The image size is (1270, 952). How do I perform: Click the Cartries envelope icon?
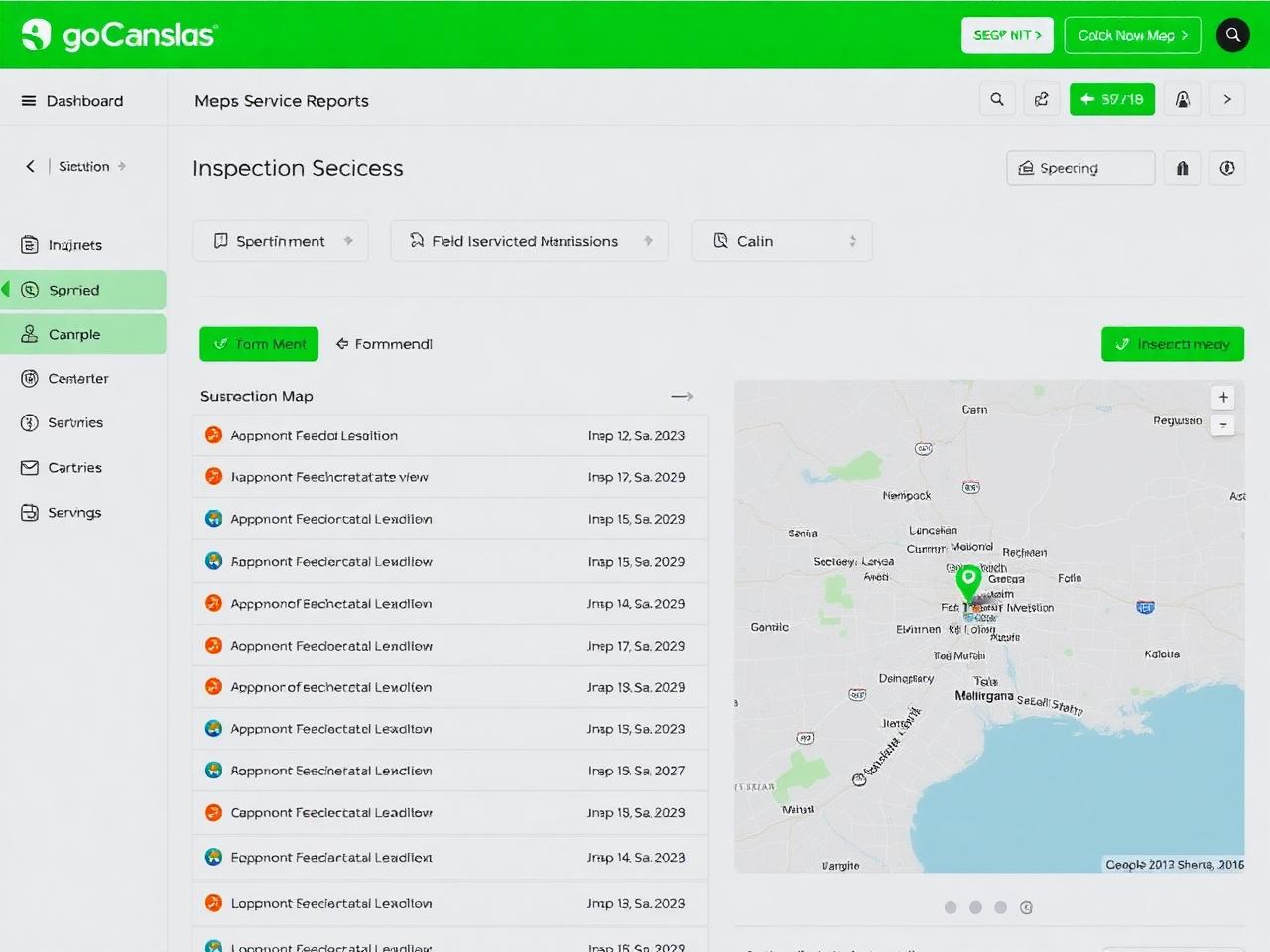pyautogui.click(x=30, y=467)
